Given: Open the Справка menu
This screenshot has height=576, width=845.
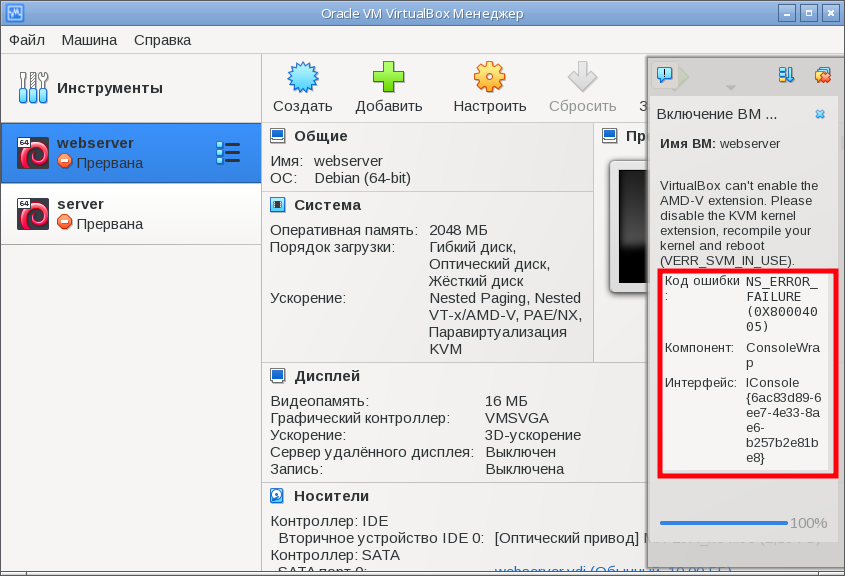Looking at the screenshot, I should 162,40.
